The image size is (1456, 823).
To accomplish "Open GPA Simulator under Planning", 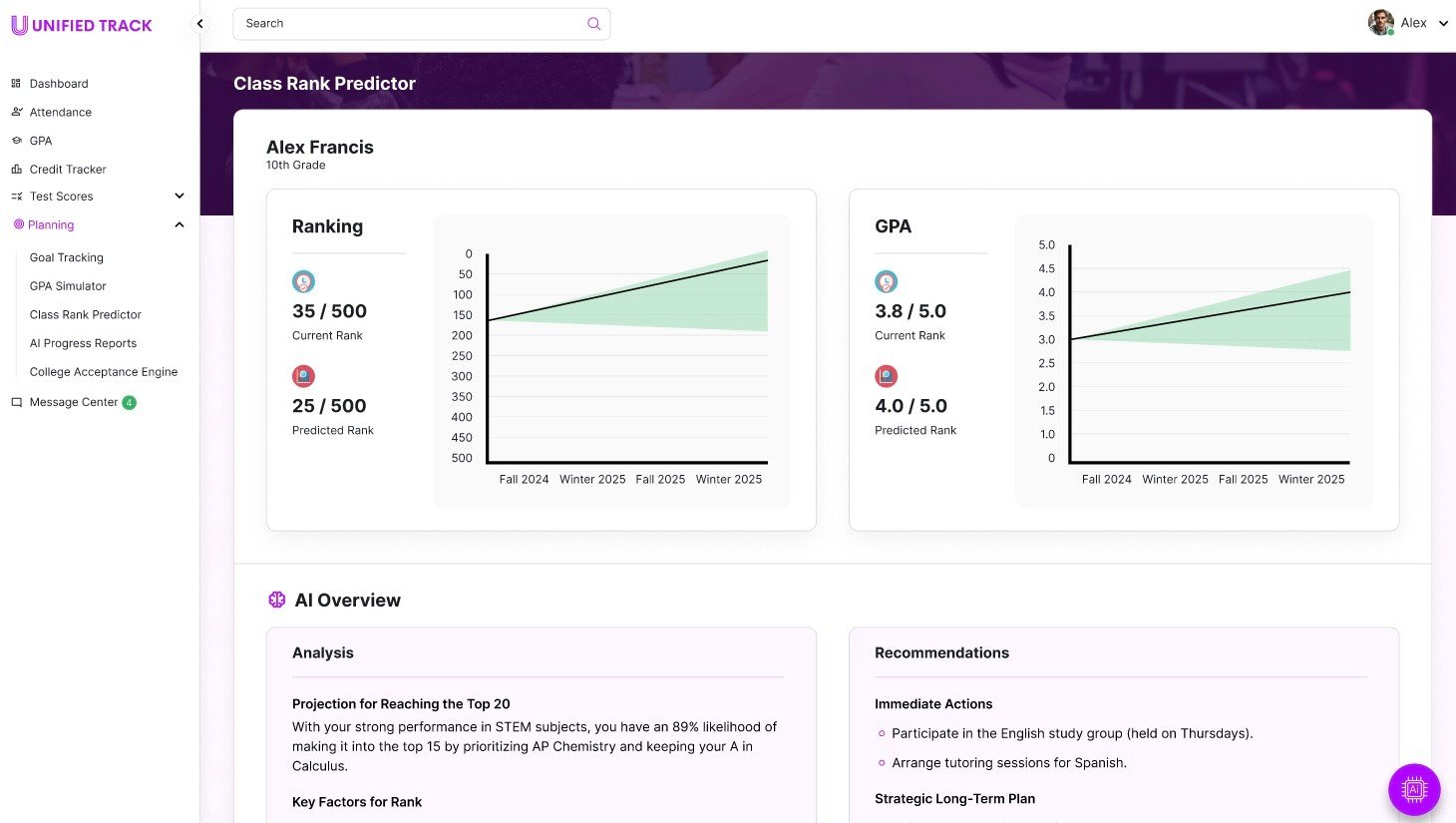I will [x=68, y=286].
